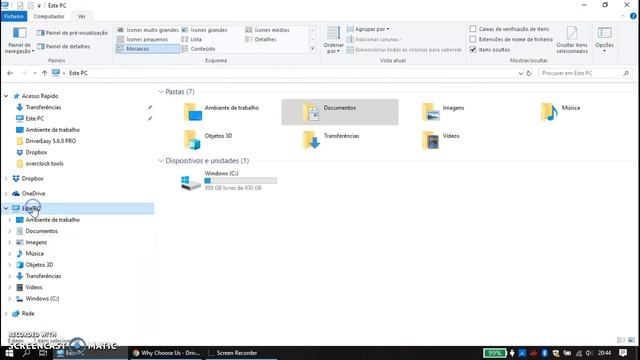Collapse the Este PC tree node
The image size is (640, 360).
point(6,208)
